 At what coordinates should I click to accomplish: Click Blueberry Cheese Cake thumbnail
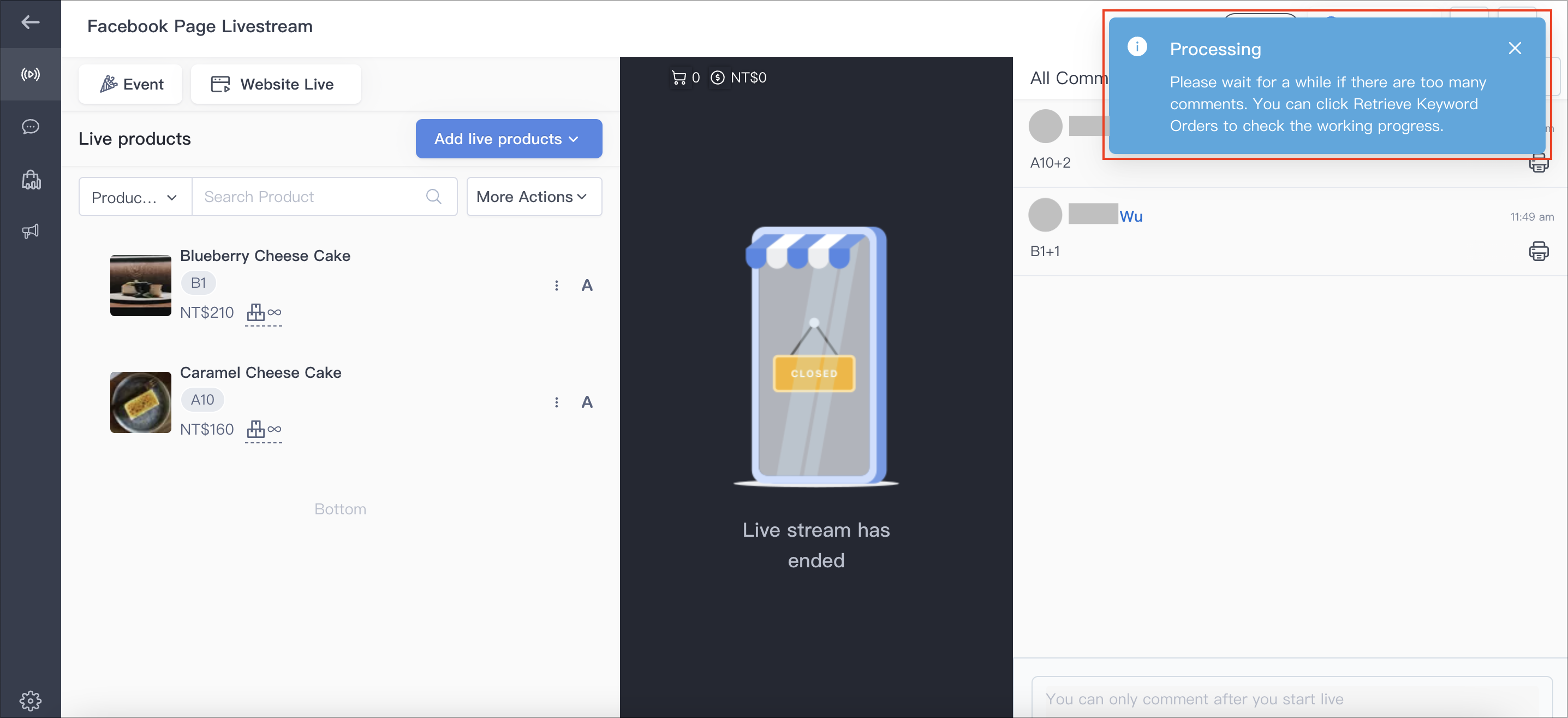pyautogui.click(x=141, y=285)
